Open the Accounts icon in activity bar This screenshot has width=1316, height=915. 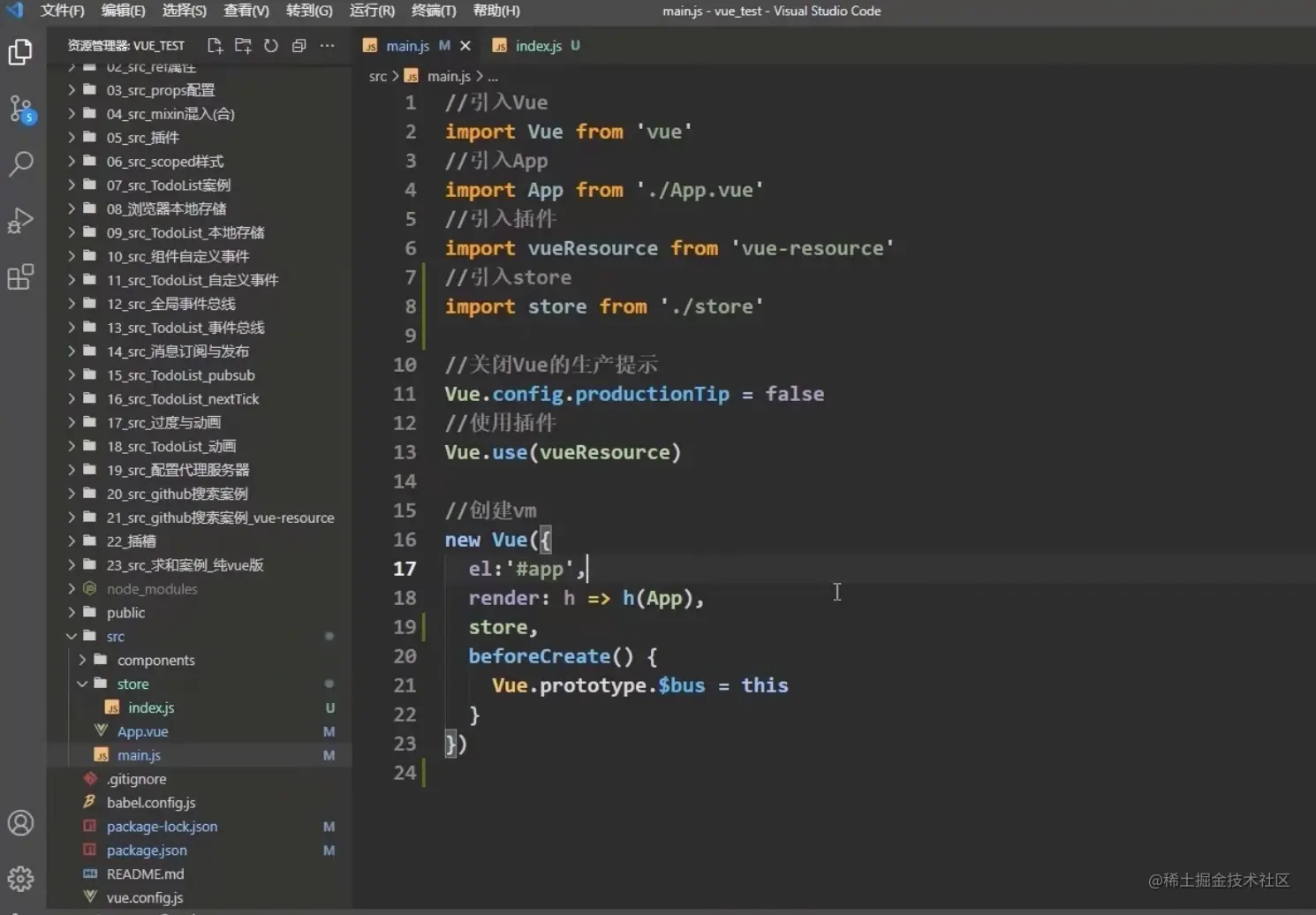(20, 823)
